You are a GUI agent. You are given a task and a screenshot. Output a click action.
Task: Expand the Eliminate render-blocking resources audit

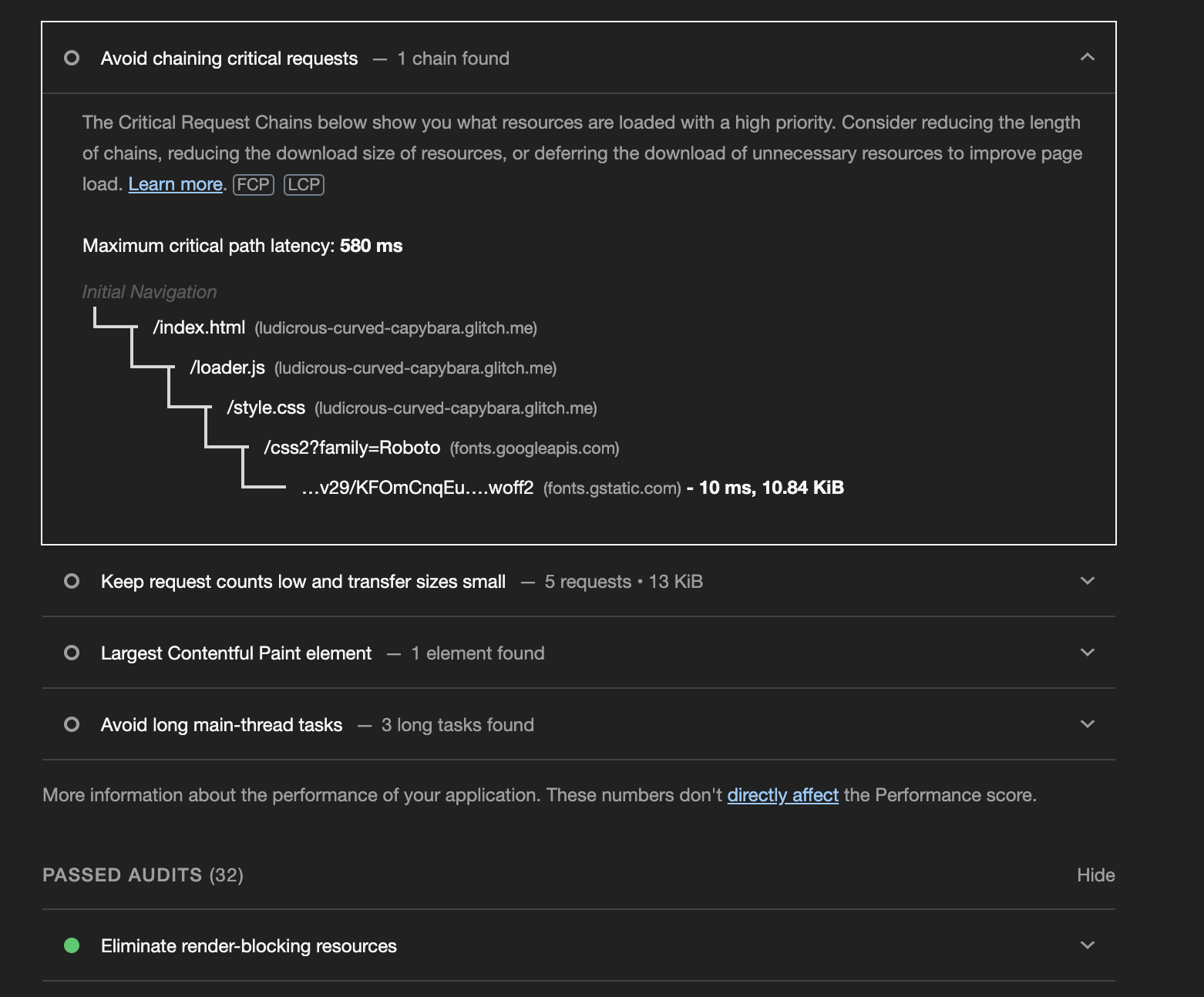pos(1088,945)
